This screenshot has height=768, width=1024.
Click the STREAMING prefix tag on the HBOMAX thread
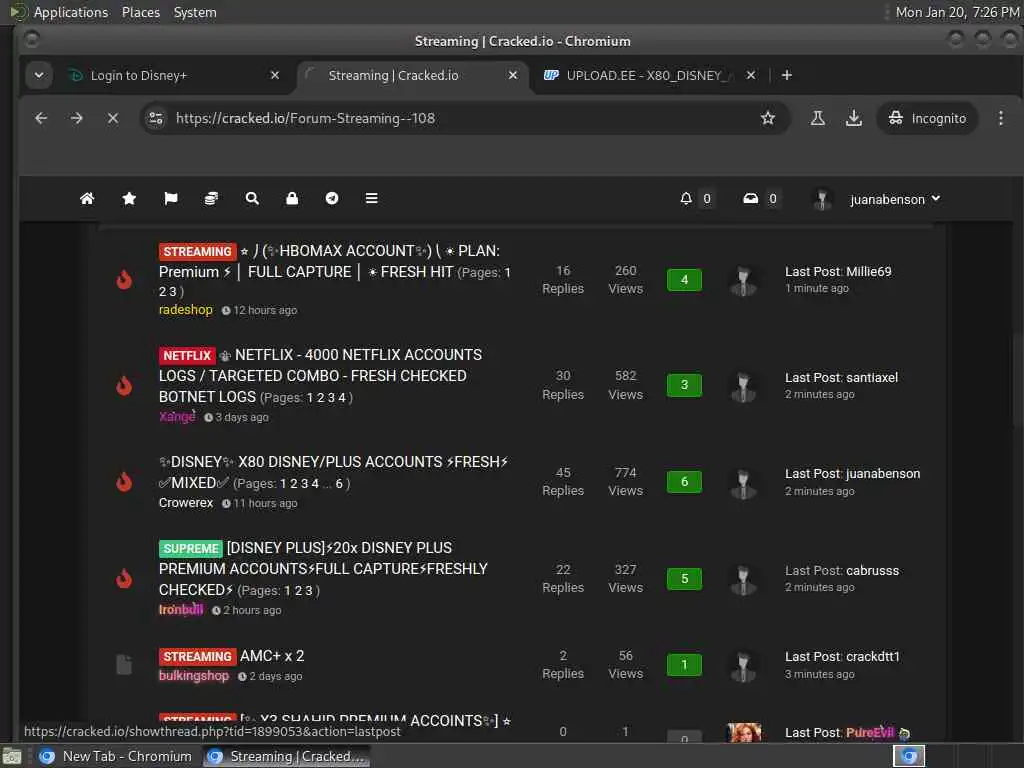pos(197,251)
